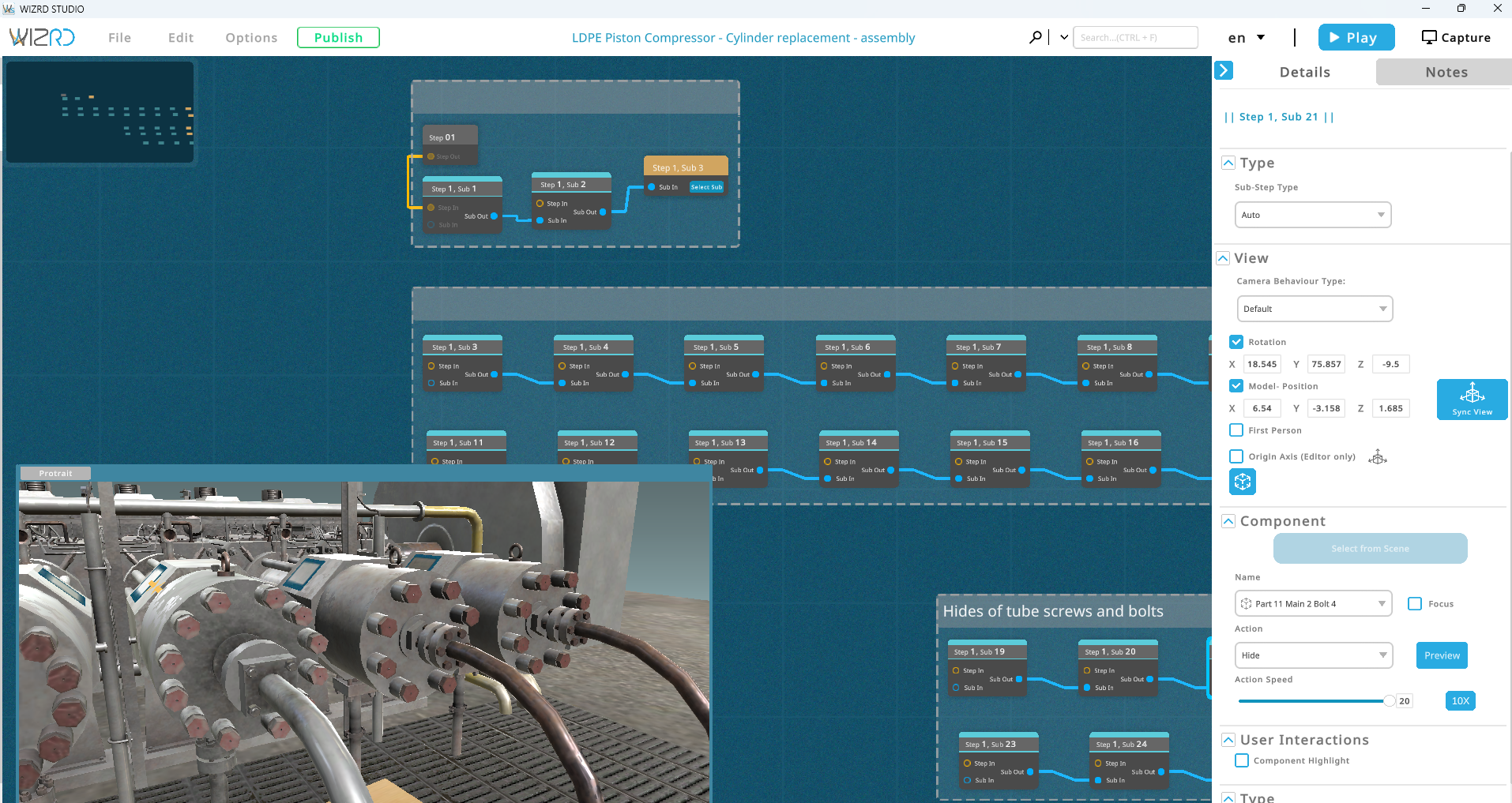The height and width of the screenshot is (803, 1512).
Task: Open the Edit menu
Action: point(181,37)
